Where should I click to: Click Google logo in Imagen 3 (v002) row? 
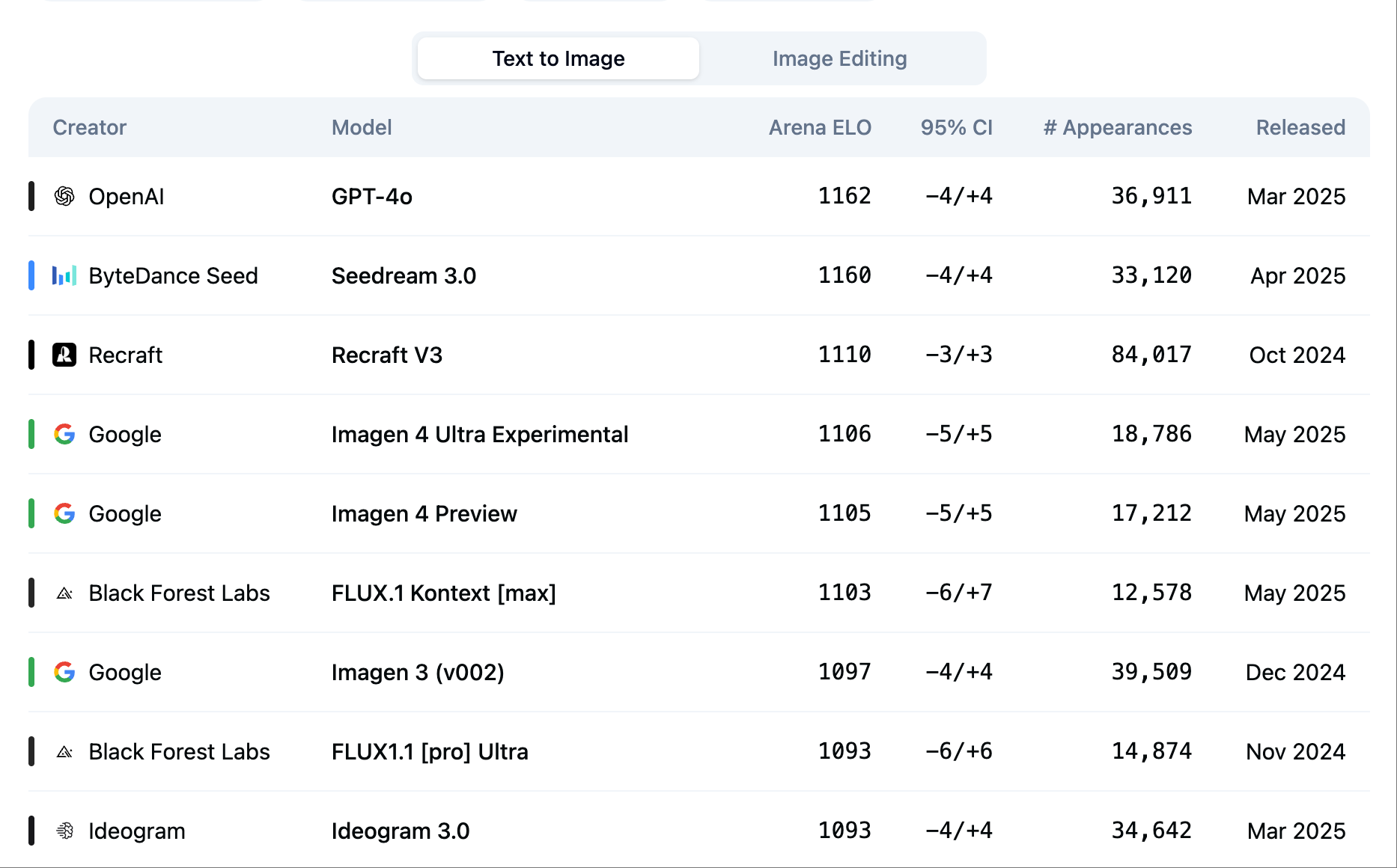pyautogui.click(x=64, y=672)
